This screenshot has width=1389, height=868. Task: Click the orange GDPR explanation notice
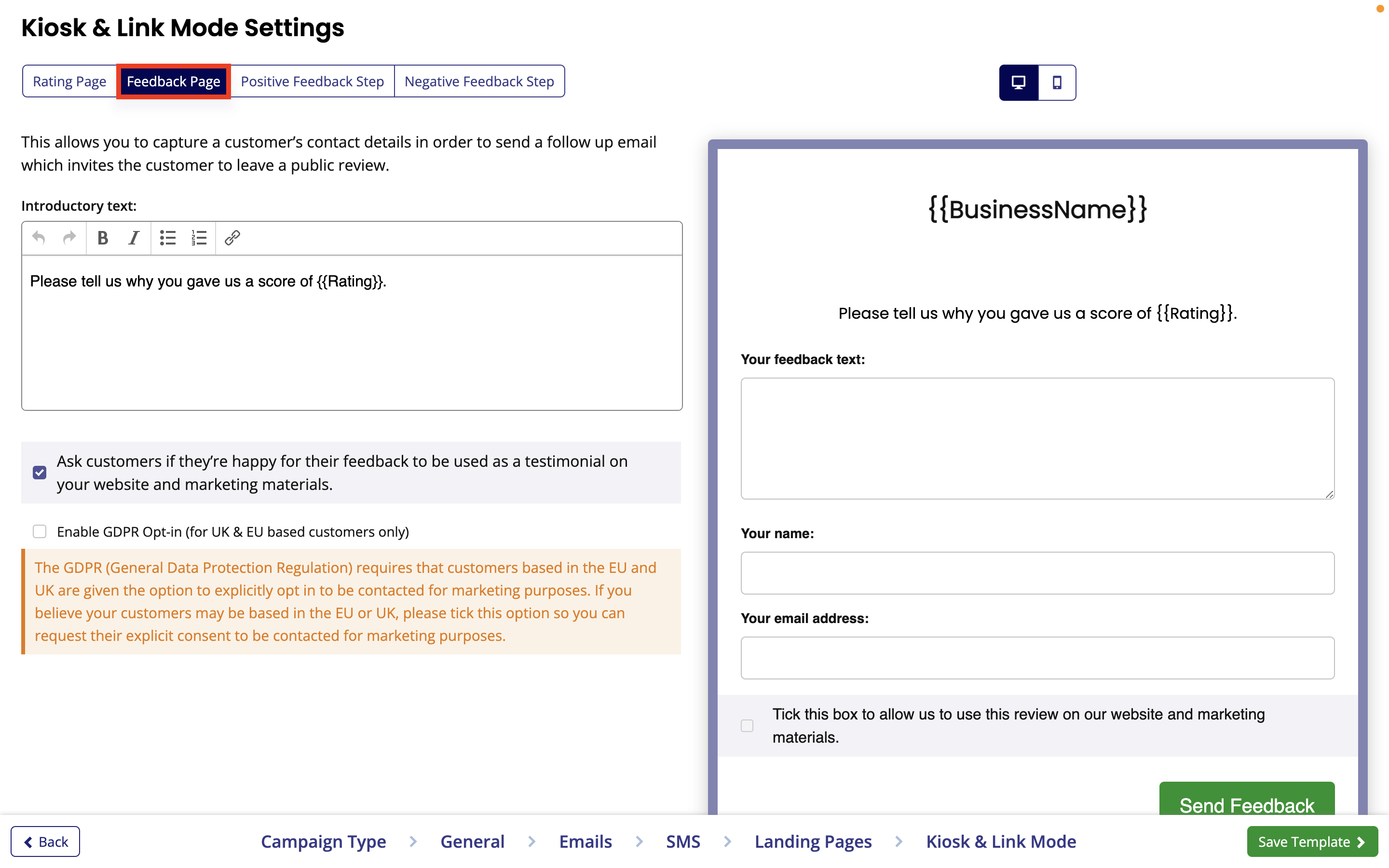coord(351,602)
